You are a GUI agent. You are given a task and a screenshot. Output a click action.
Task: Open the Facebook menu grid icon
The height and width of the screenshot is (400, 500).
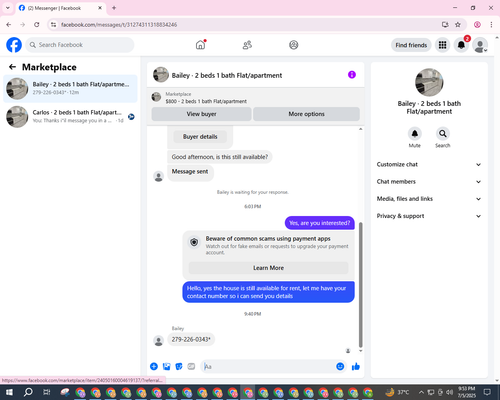442,45
